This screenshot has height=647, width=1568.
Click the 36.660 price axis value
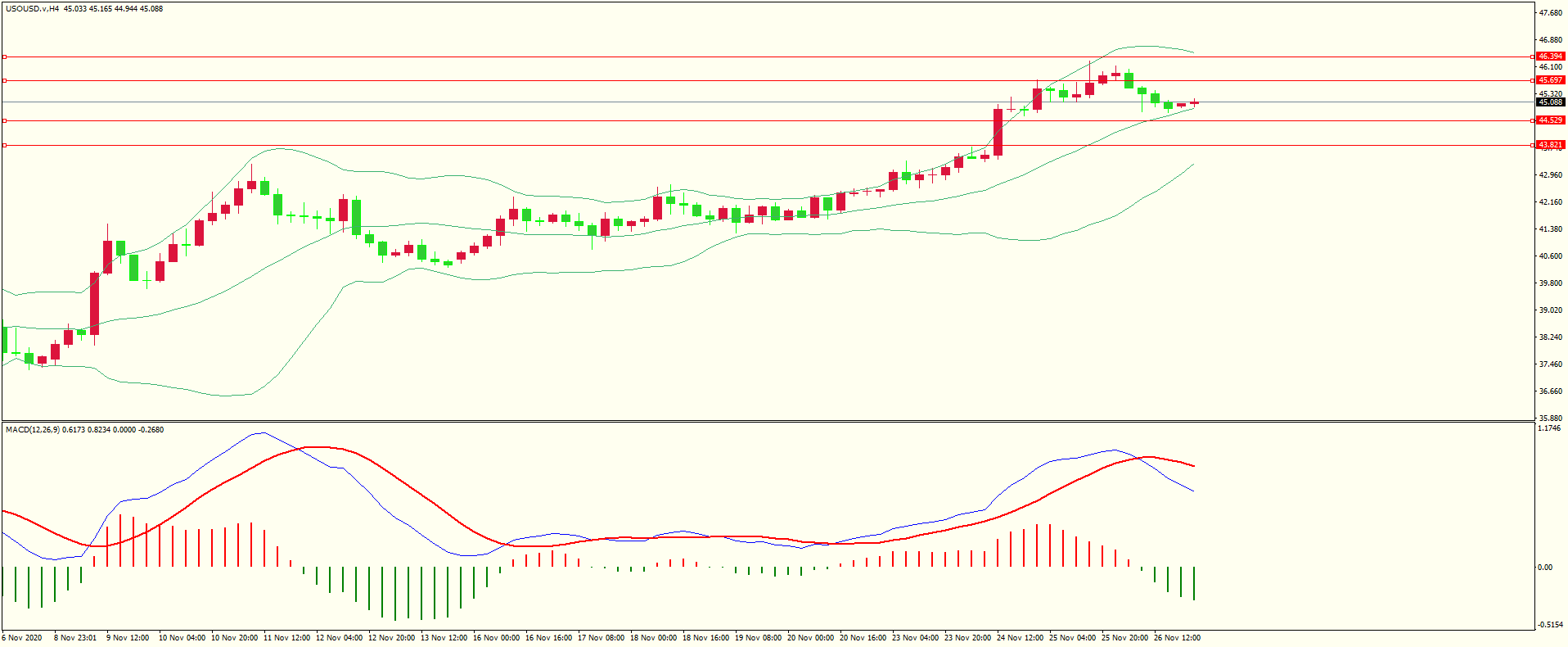point(1550,391)
